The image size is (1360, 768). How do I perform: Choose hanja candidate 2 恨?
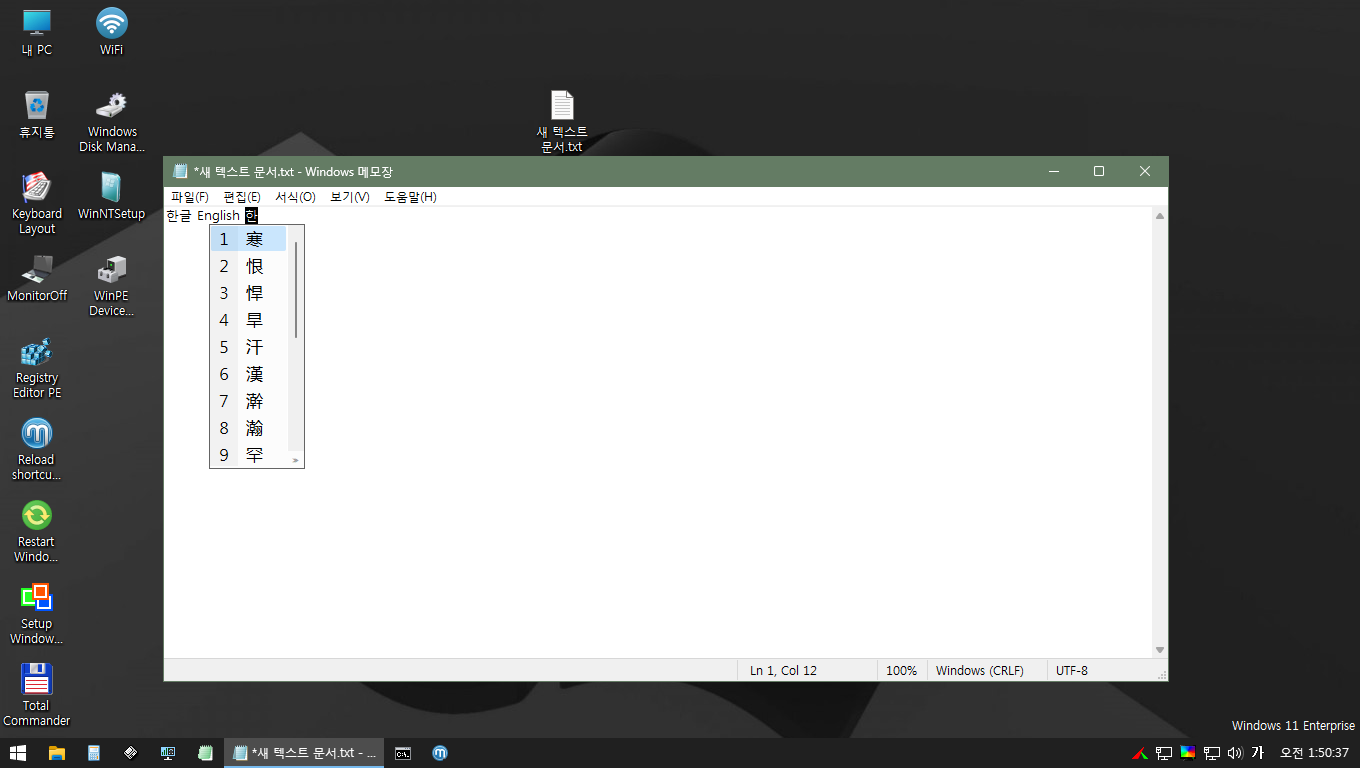pyautogui.click(x=248, y=266)
